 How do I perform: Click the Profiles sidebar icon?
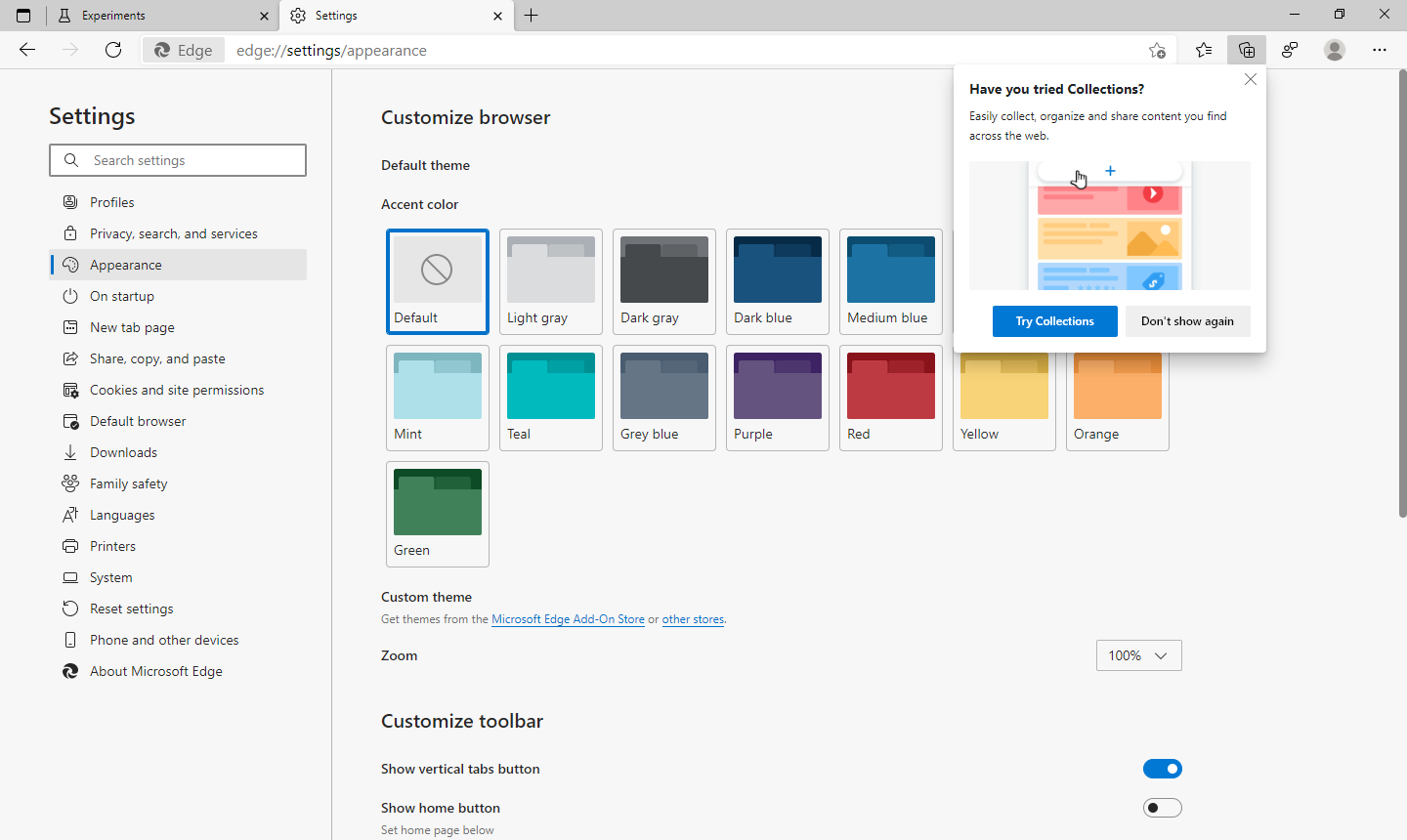pos(70,202)
